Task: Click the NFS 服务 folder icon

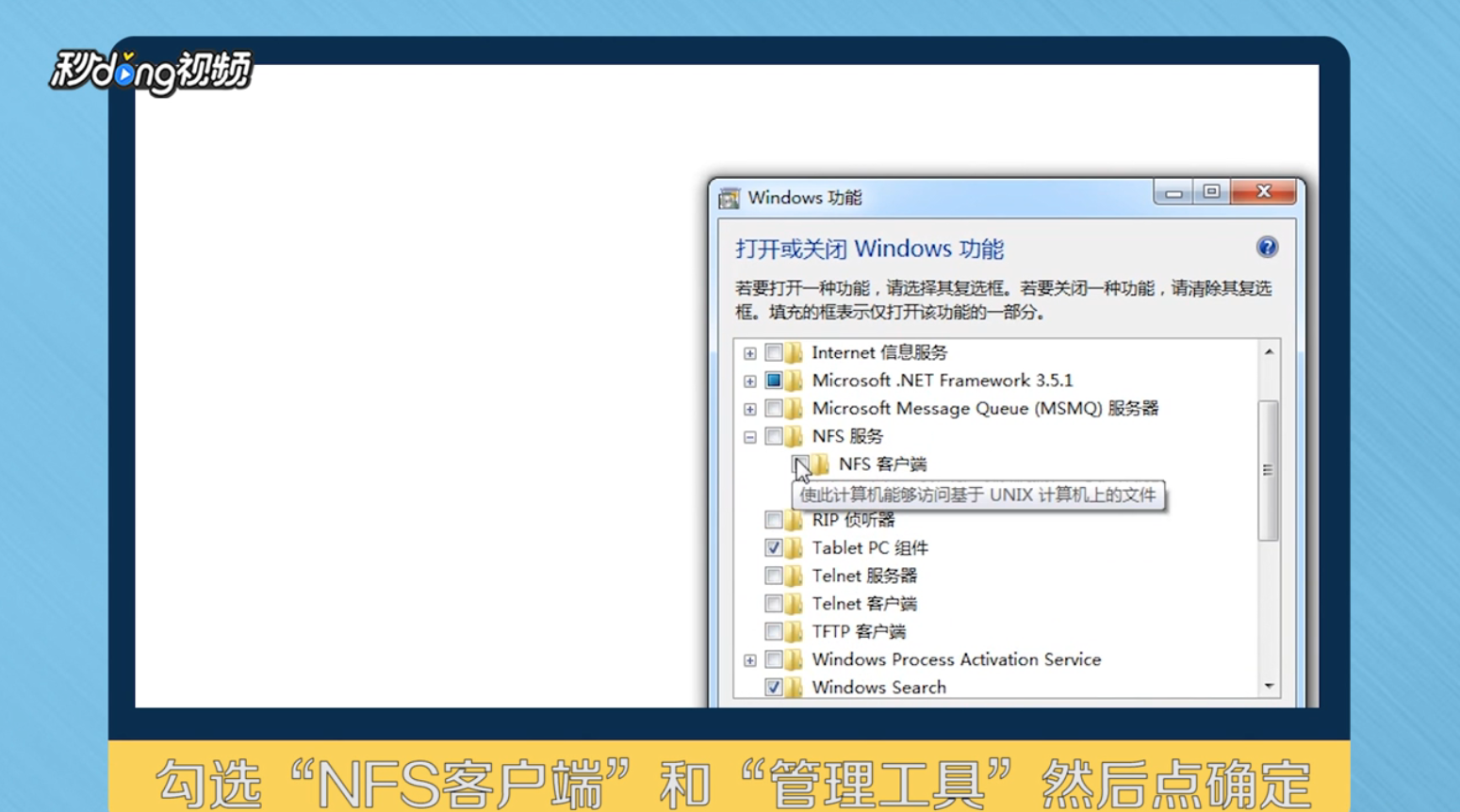Action: [795, 436]
